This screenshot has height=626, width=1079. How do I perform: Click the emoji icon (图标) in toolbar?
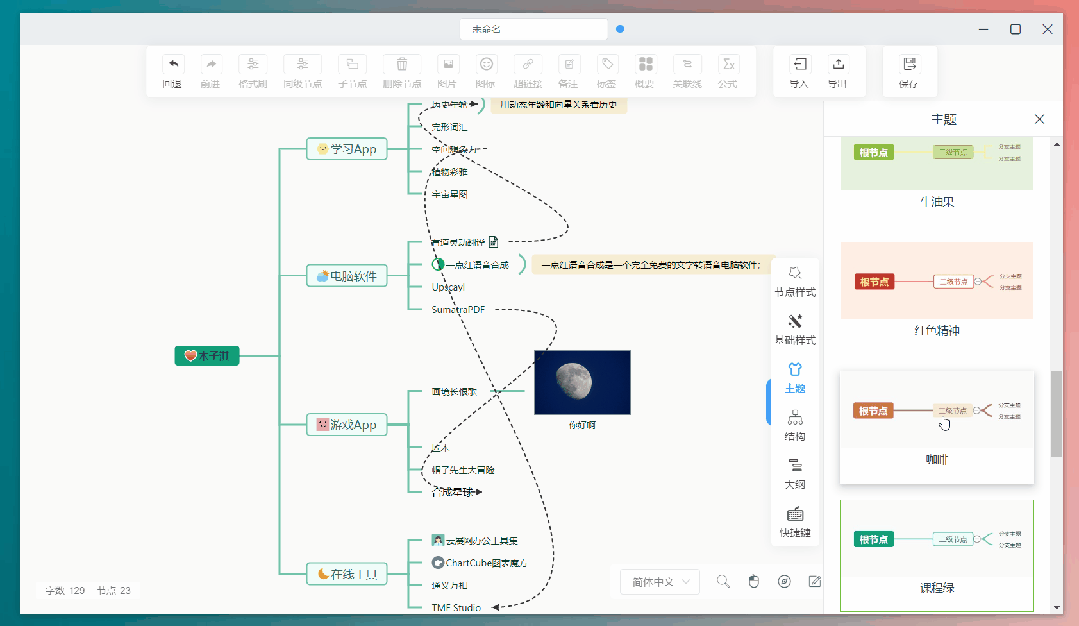point(486,65)
